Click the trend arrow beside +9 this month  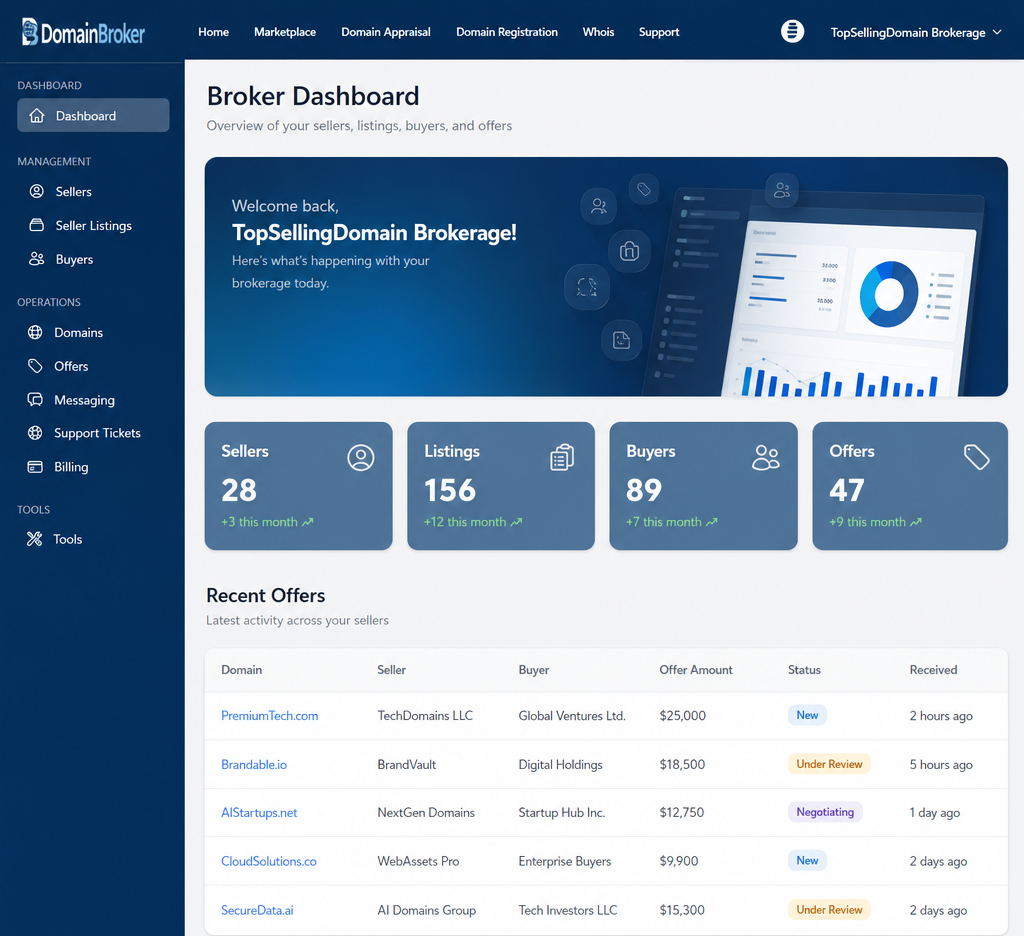pos(916,522)
